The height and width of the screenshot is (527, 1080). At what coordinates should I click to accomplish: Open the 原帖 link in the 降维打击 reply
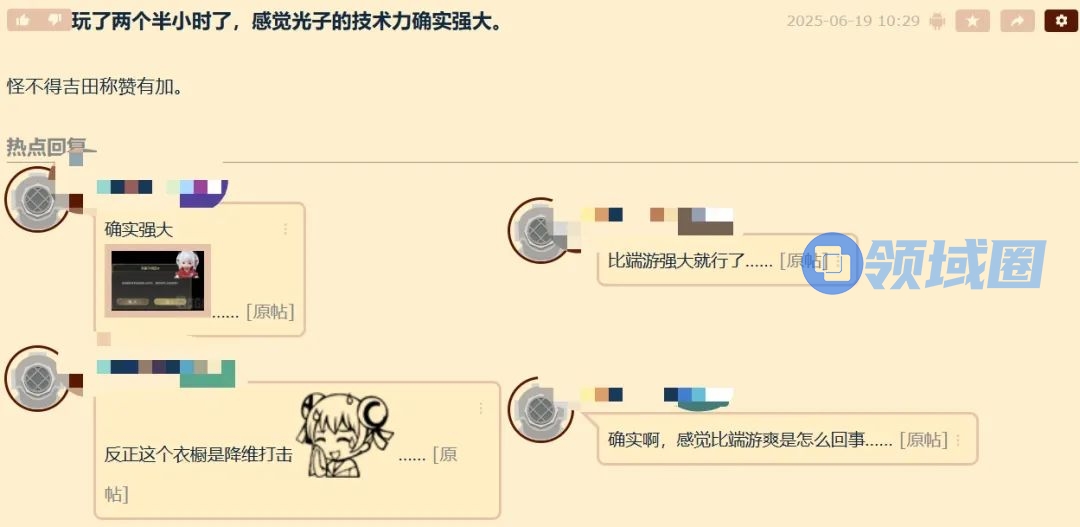(x=444, y=455)
